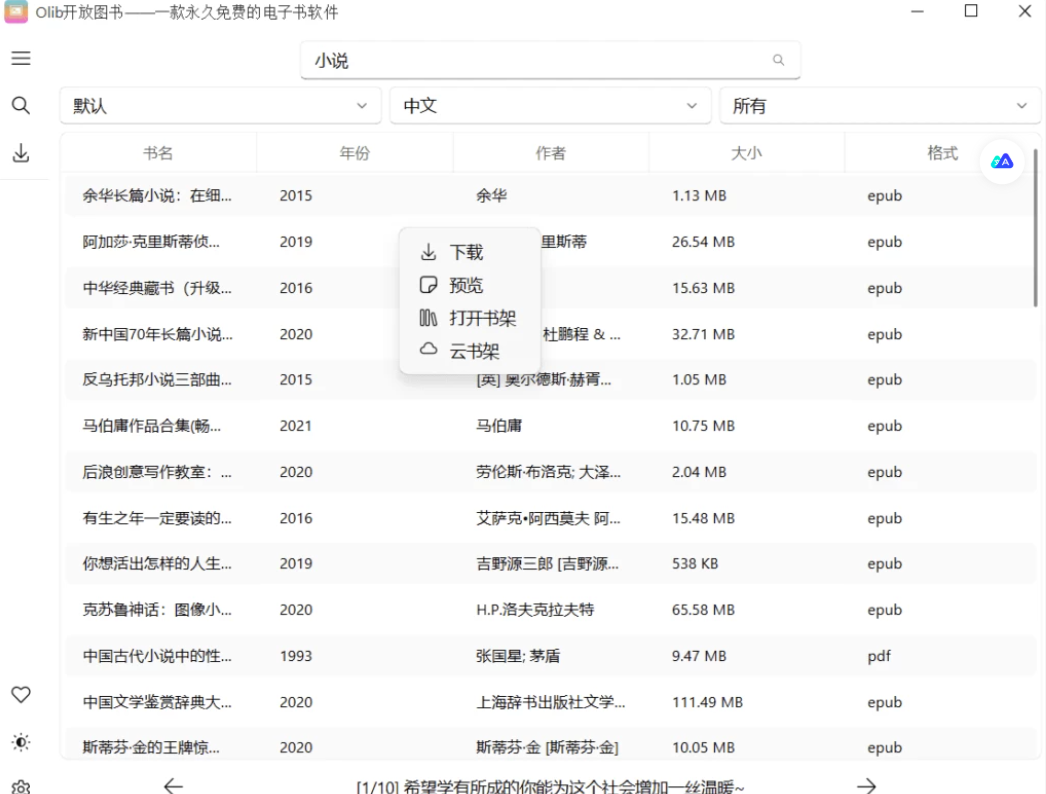Expand the 所有 format dropdown
Viewport: 1046px width, 794px height.
click(880, 105)
